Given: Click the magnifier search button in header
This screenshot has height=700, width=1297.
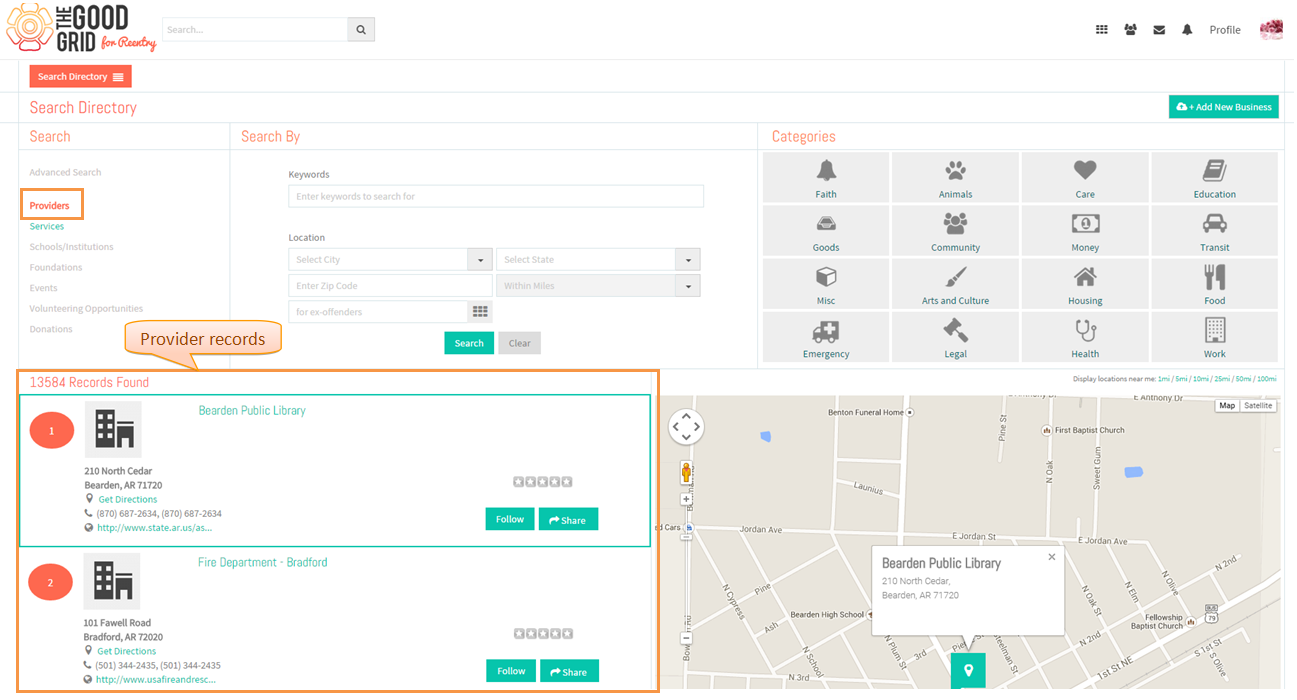Looking at the screenshot, I should (x=361, y=29).
